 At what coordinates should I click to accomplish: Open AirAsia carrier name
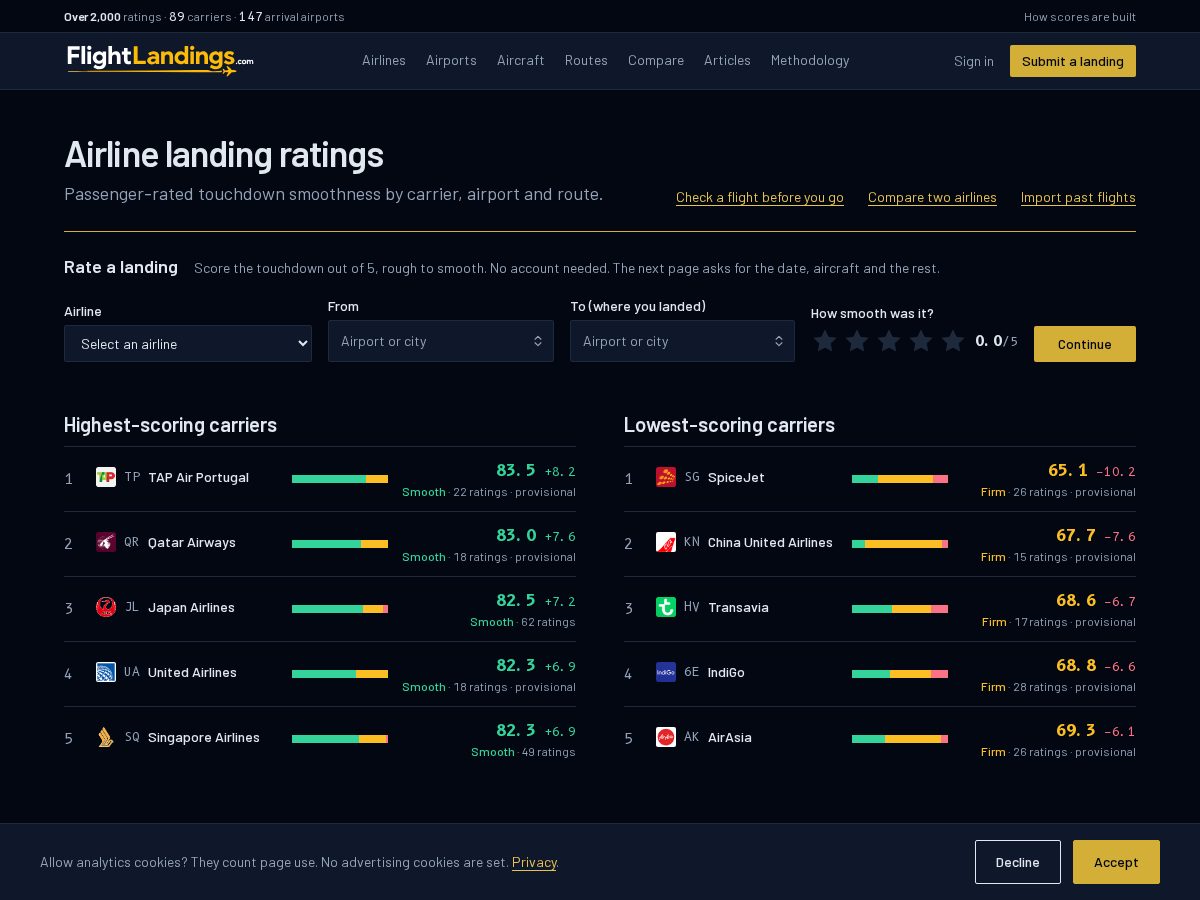[730, 737]
